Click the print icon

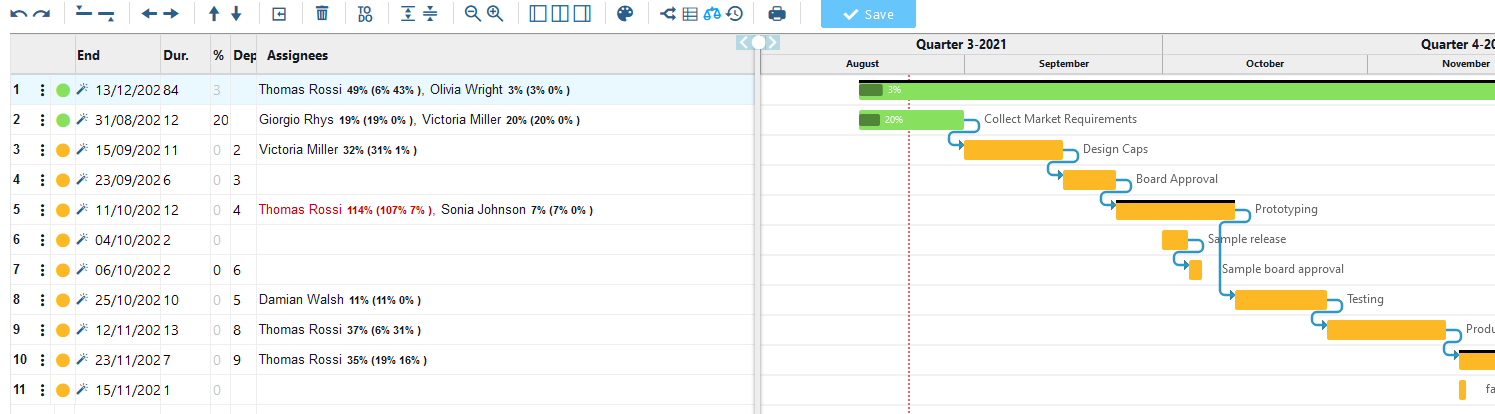777,14
